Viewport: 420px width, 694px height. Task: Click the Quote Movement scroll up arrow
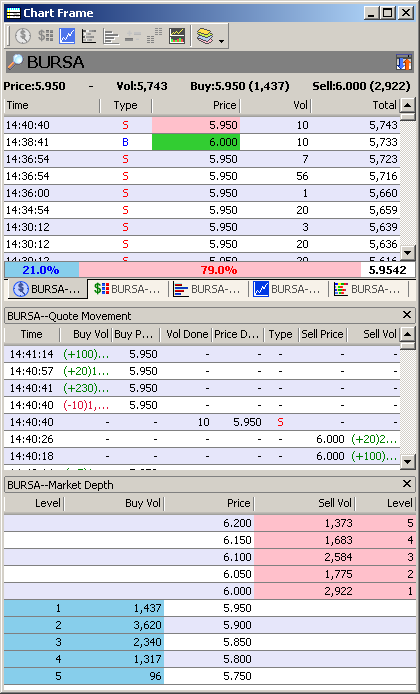coord(407,334)
